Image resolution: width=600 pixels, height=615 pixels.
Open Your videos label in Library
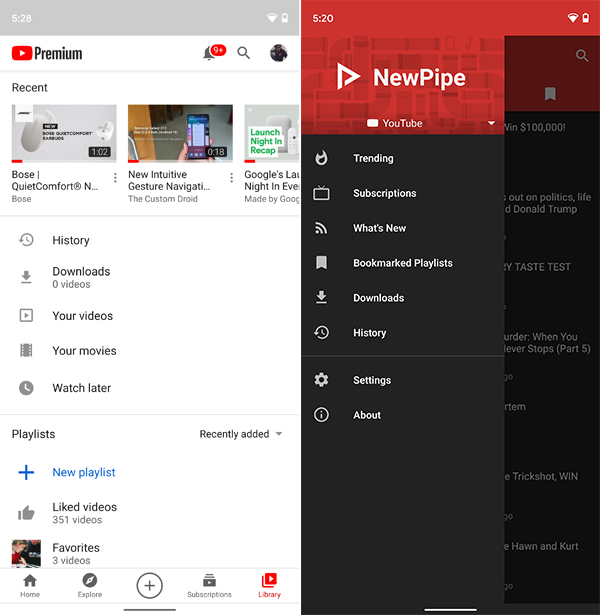(83, 316)
